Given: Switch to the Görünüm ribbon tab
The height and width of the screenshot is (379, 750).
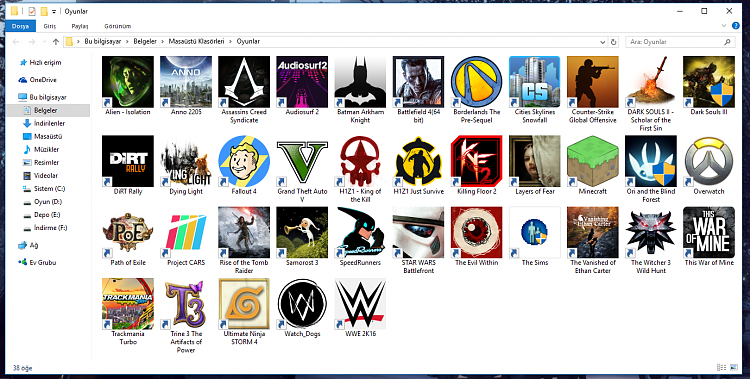Looking at the screenshot, I should click(x=117, y=26).
